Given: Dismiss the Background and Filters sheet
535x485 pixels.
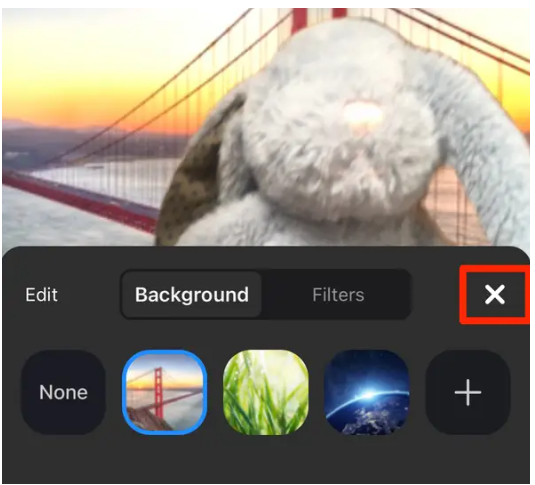Looking at the screenshot, I should click(x=495, y=294).
